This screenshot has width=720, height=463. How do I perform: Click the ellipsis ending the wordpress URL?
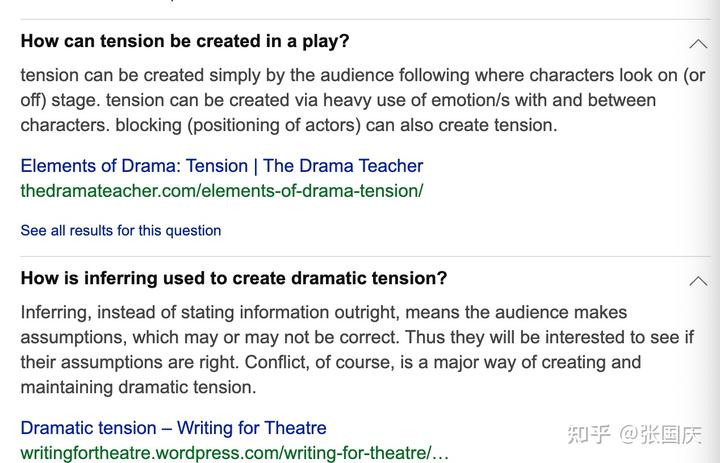(442, 453)
